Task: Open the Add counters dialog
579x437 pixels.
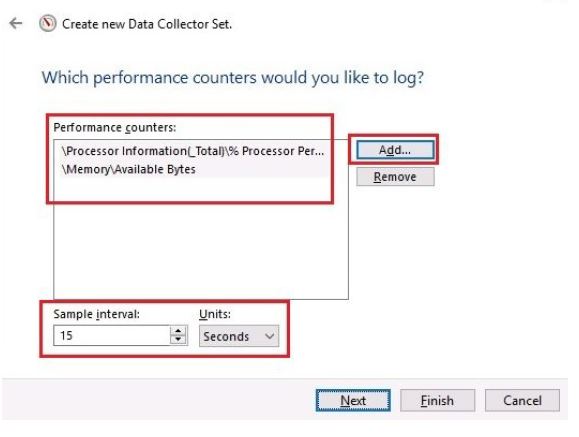Action: [395, 150]
